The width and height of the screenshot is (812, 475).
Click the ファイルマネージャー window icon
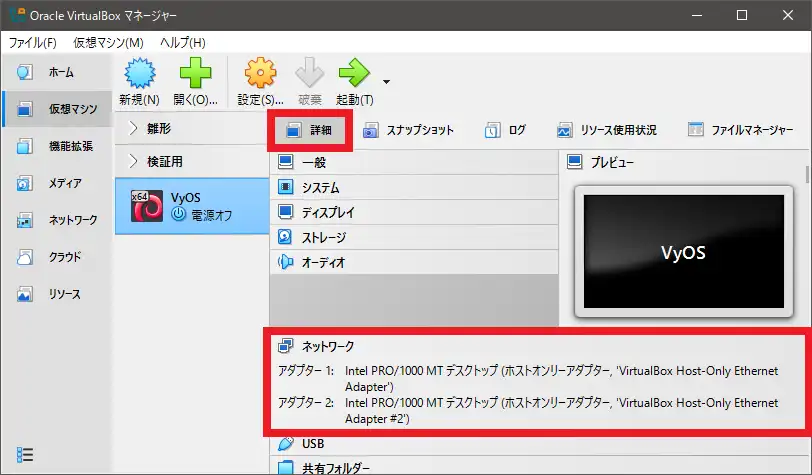pos(695,129)
